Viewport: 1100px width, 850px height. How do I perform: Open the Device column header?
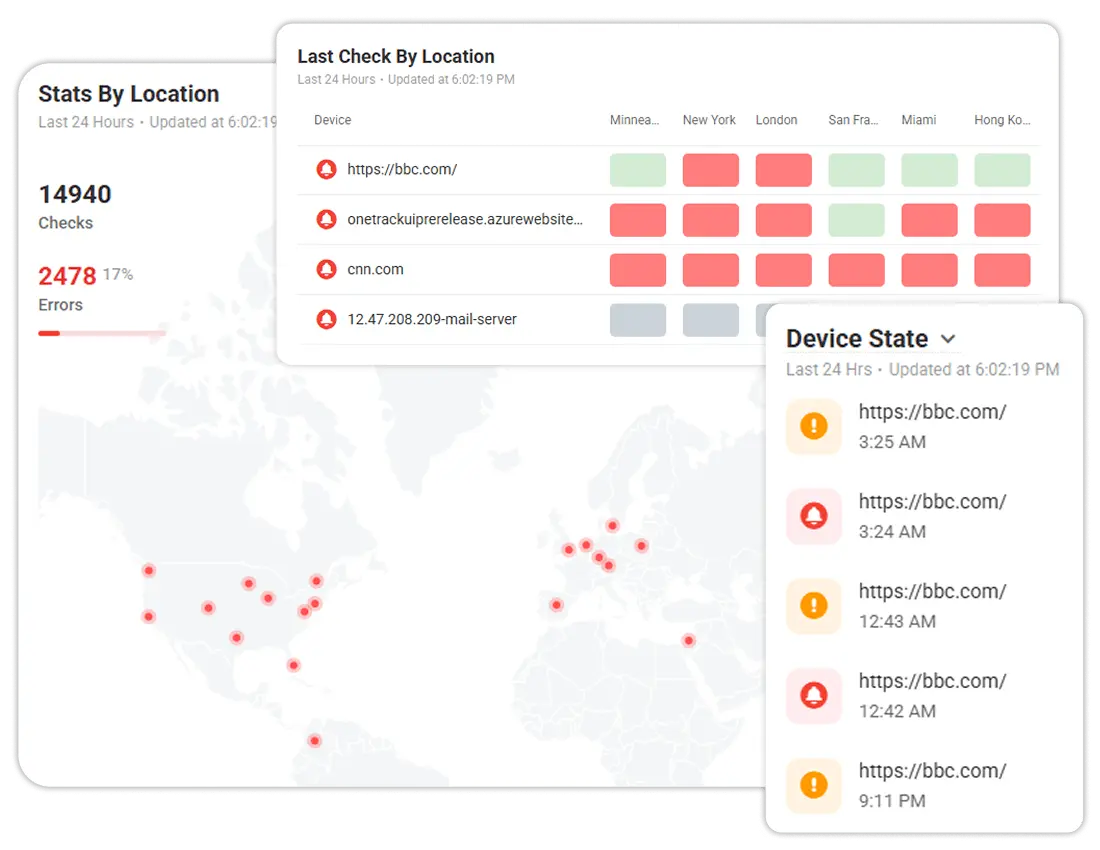pos(332,120)
